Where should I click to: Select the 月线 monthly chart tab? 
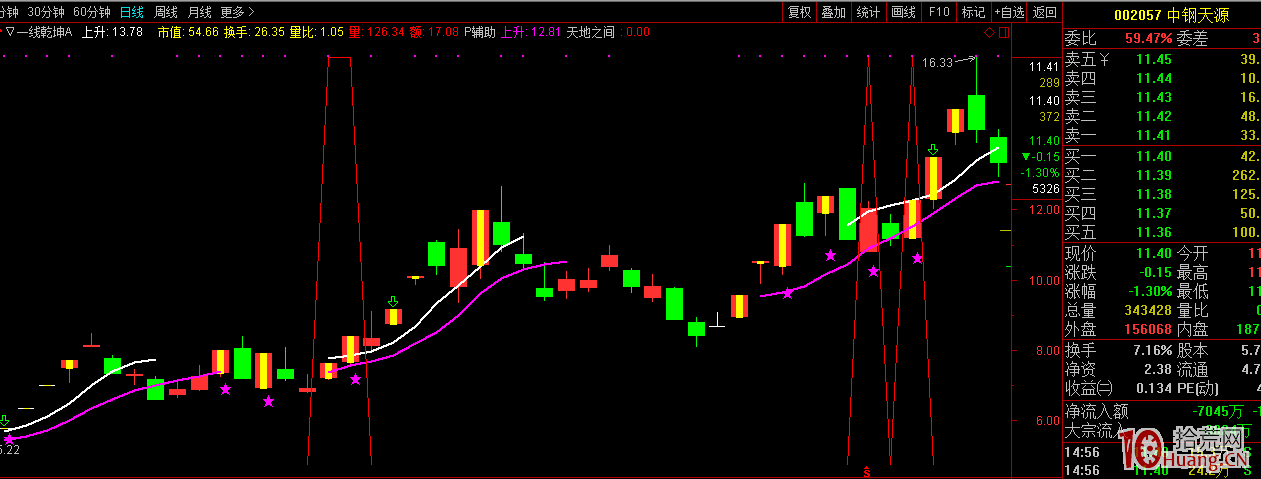pyautogui.click(x=199, y=12)
